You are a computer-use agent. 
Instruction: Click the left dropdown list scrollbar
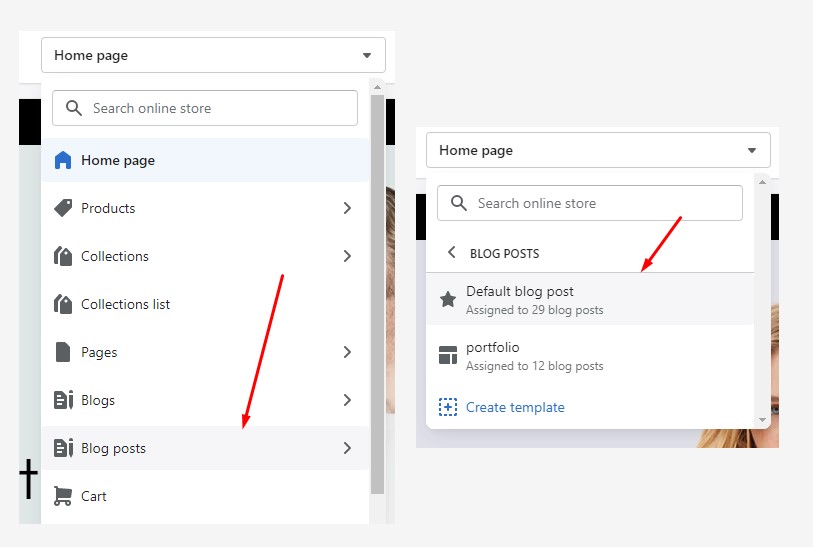(x=377, y=290)
